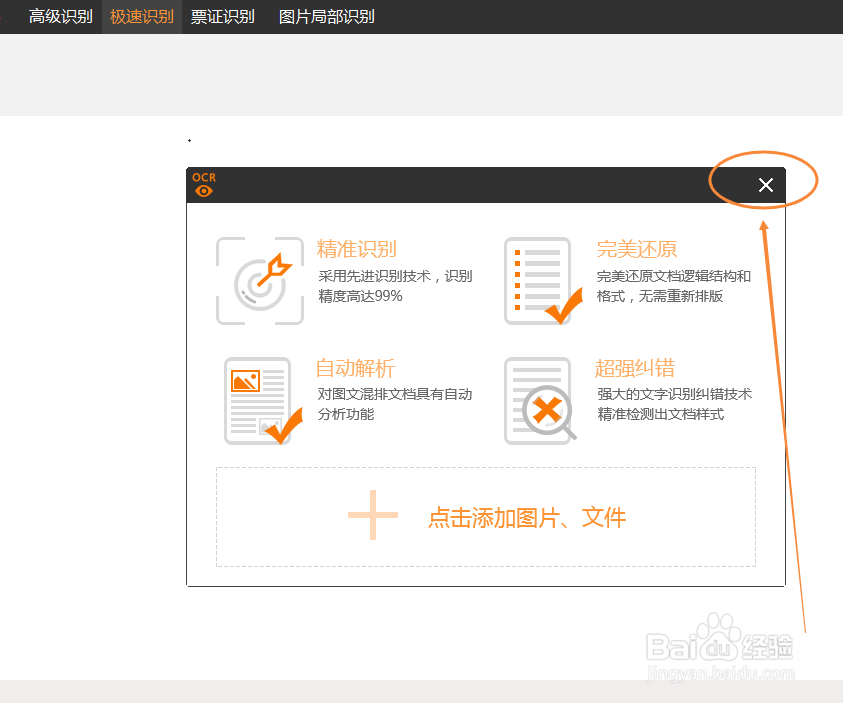Select the 极速识别 tab
Screen dimensions: 843x703
coord(140,16)
